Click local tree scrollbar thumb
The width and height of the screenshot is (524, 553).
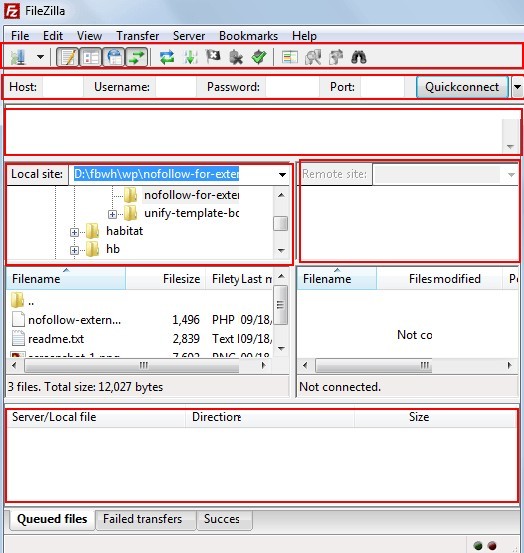(281, 224)
